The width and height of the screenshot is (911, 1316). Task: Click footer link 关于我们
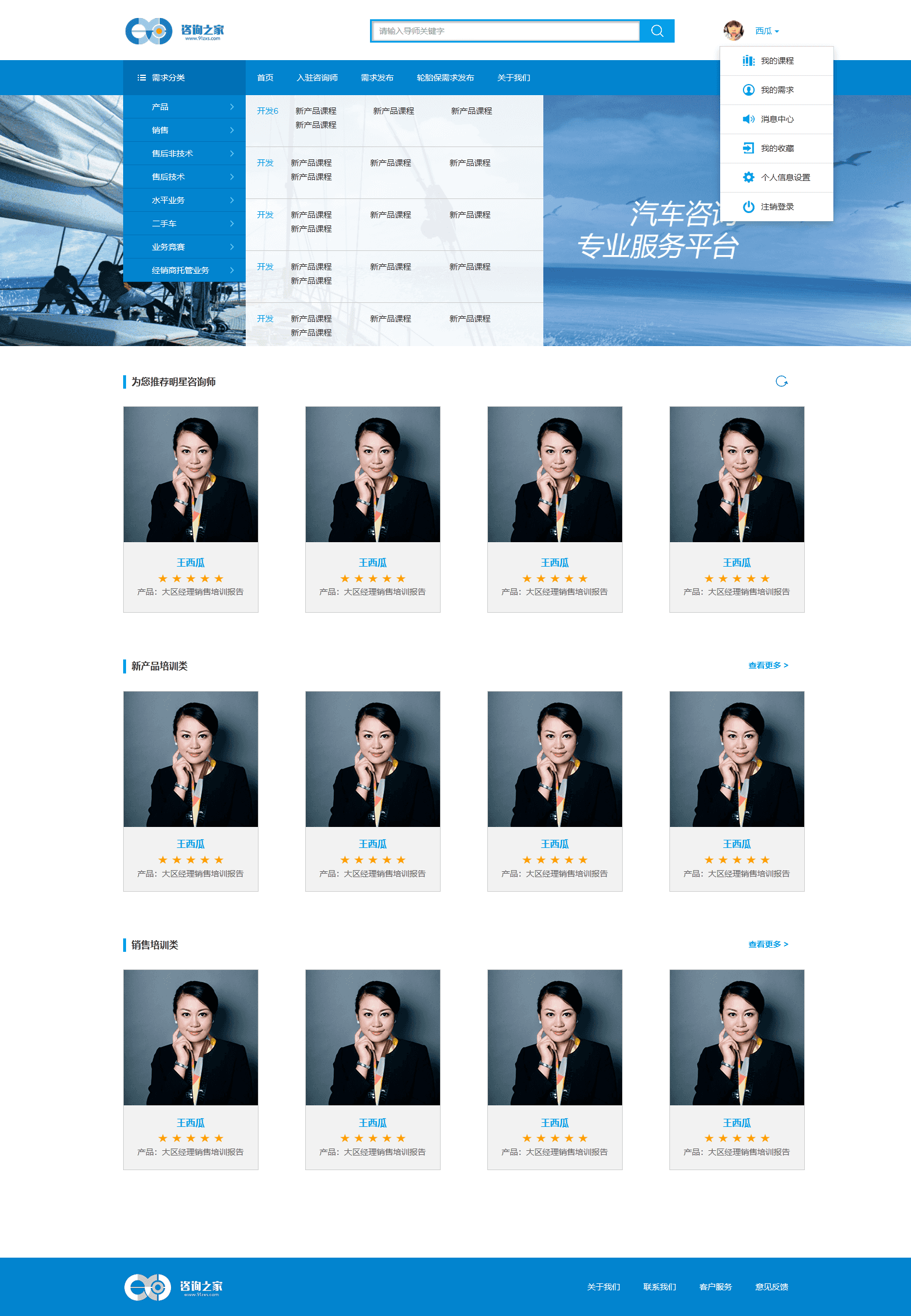coord(603,1287)
